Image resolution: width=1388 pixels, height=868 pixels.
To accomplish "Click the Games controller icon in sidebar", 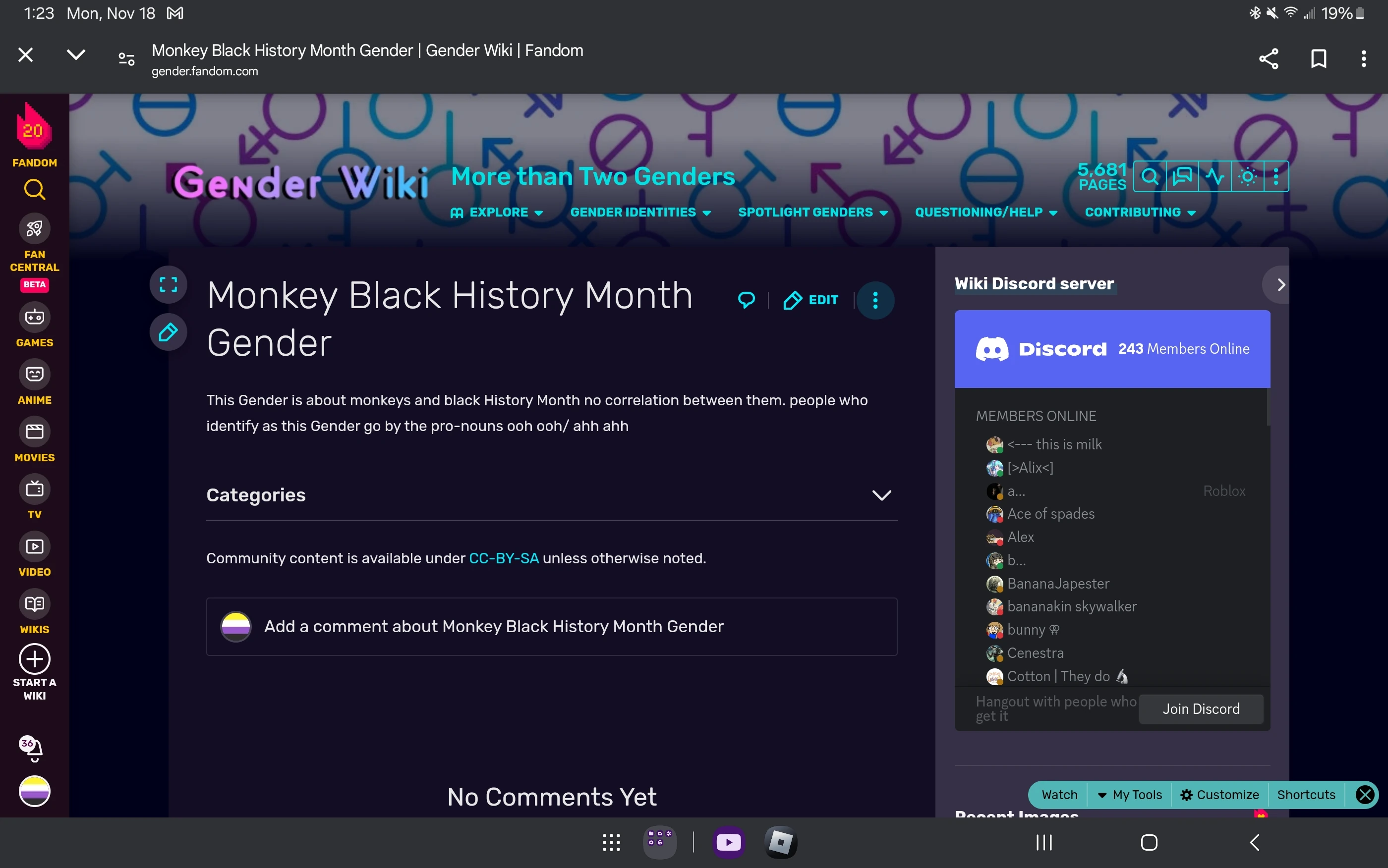I will [35, 317].
